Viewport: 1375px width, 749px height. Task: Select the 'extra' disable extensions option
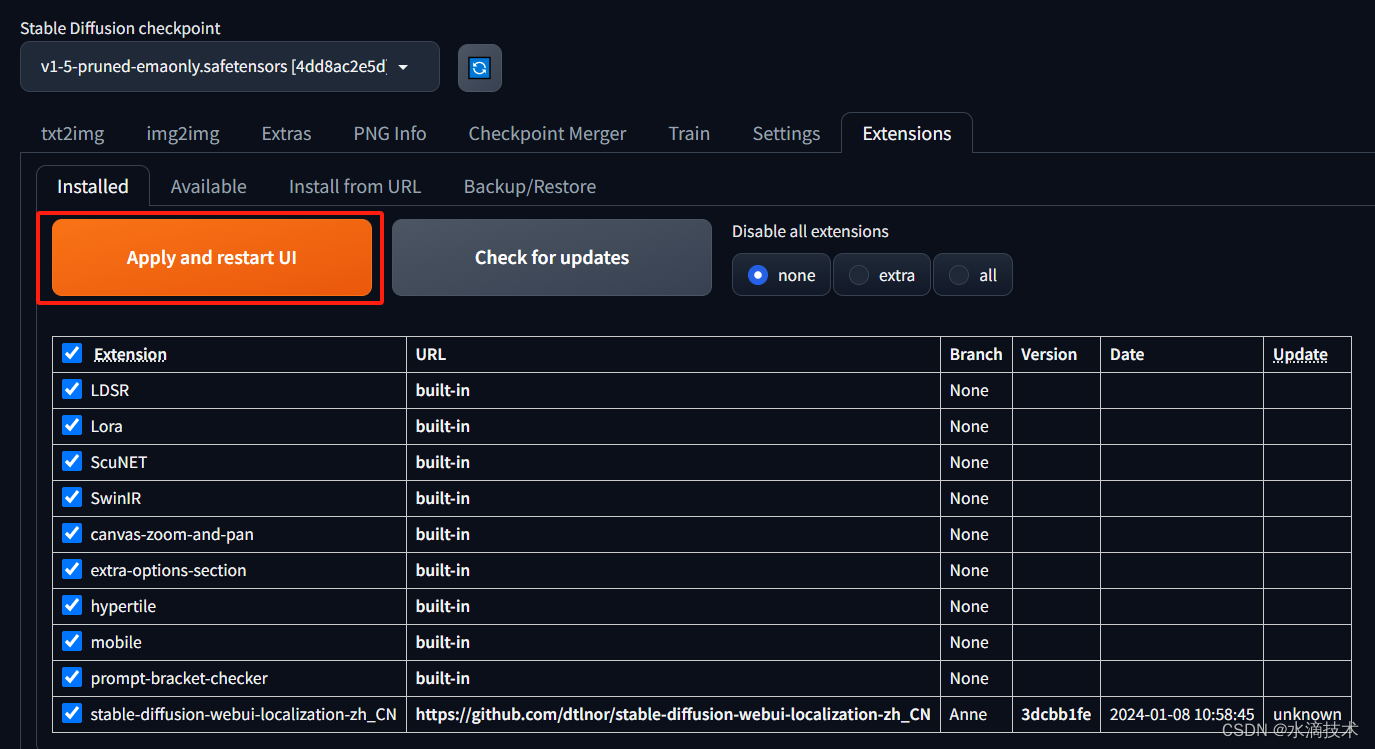point(882,275)
